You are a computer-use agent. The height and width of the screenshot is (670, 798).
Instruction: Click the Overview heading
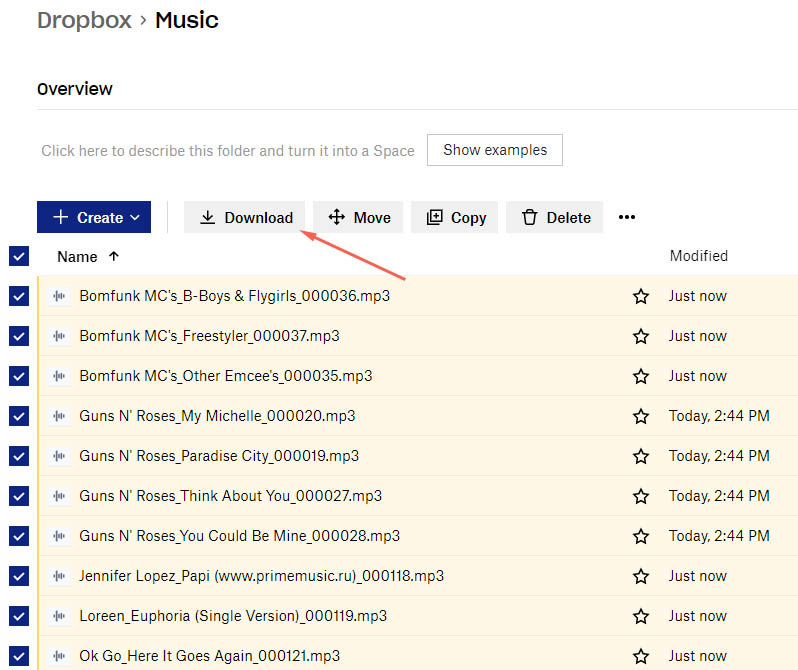point(75,89)
